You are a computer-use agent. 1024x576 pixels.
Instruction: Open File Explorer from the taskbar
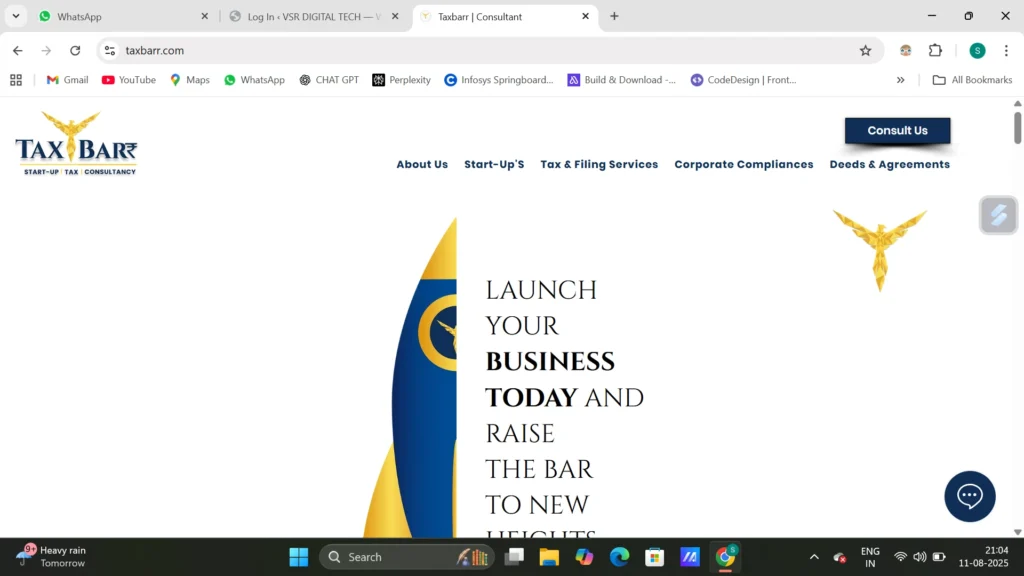(548, 557)
